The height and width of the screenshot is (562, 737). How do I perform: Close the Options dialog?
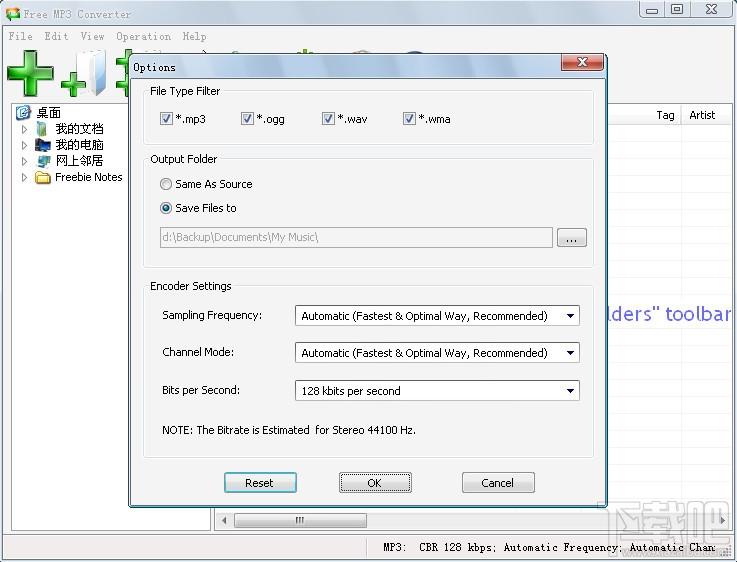tap(582, 62)
